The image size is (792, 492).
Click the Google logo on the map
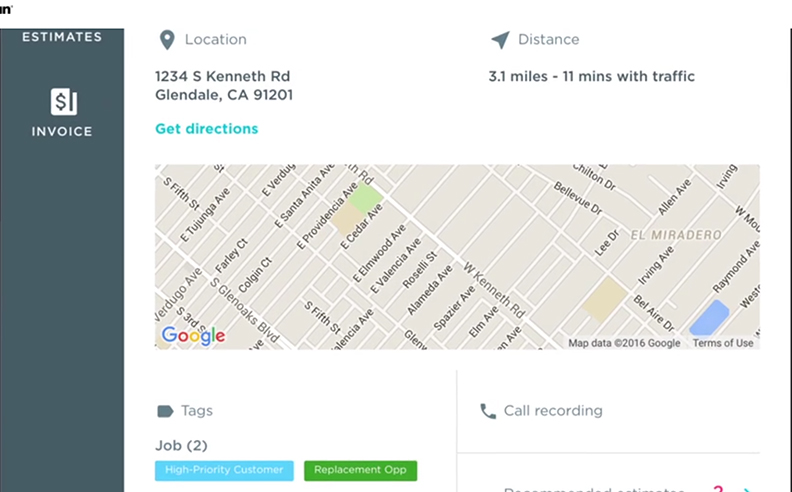pyautogui.click(x=193, y=336)
